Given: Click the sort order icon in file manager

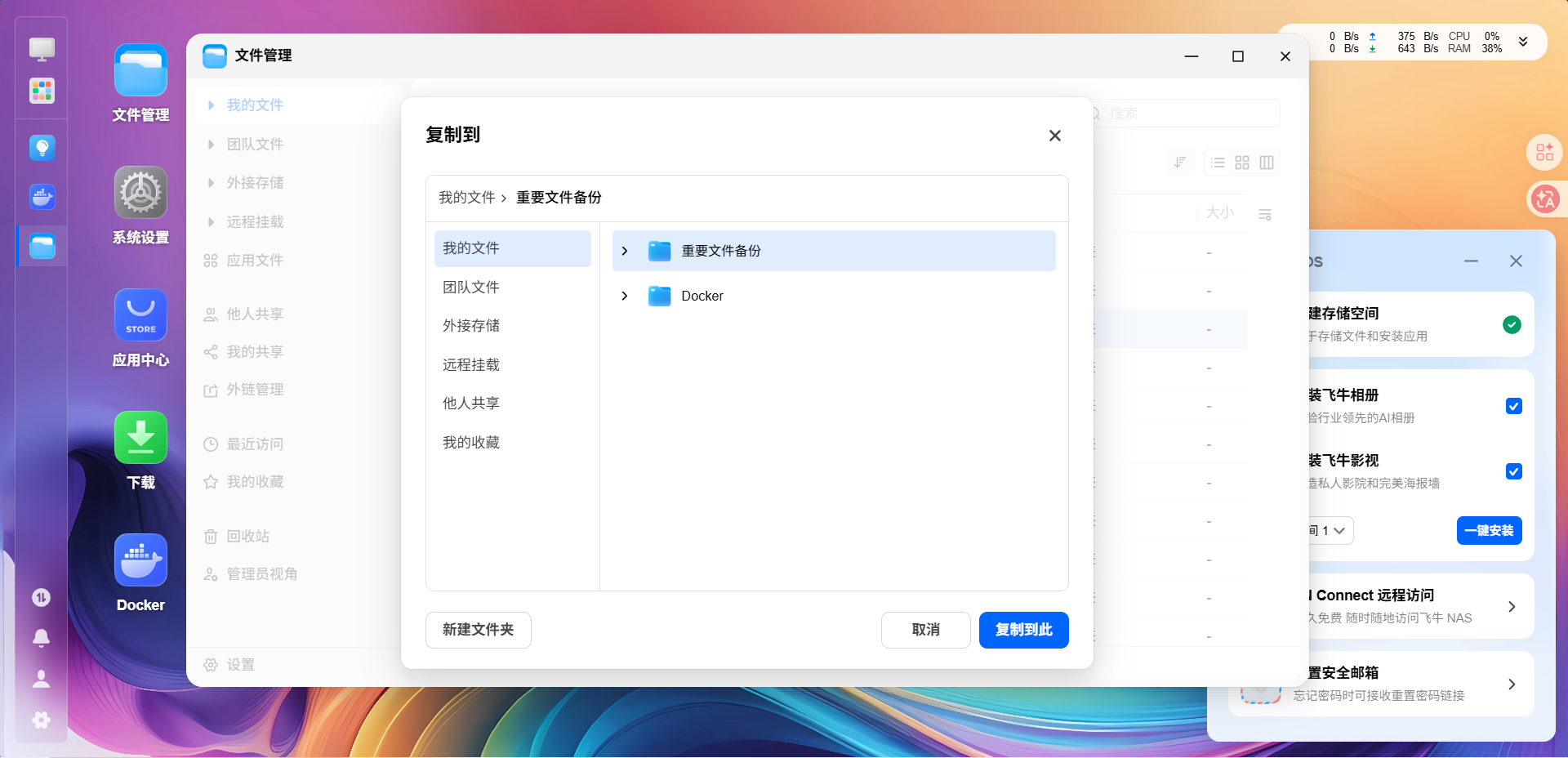Looking at the screenshot, I should [x=1180, y=163].
